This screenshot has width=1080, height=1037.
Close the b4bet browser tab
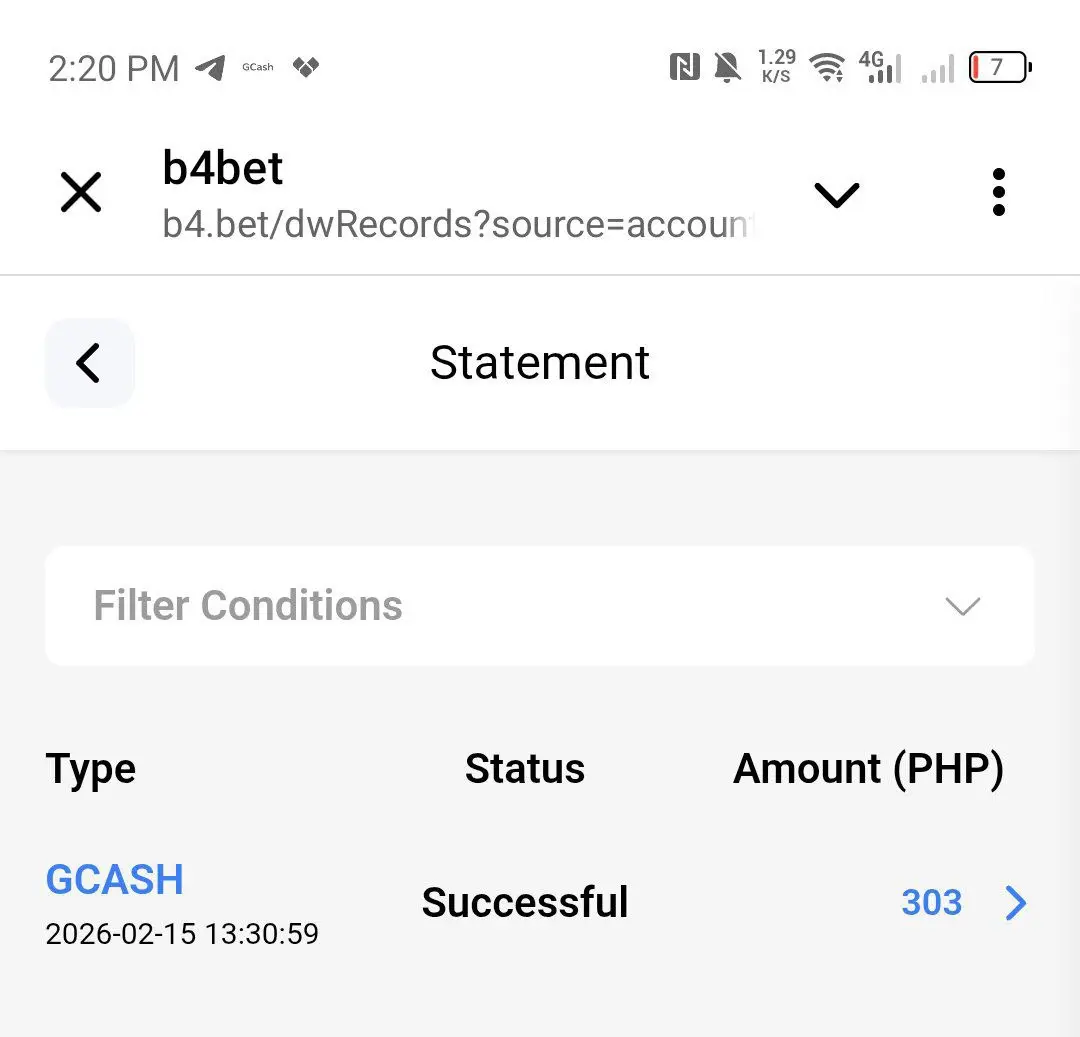coord(81,192)
